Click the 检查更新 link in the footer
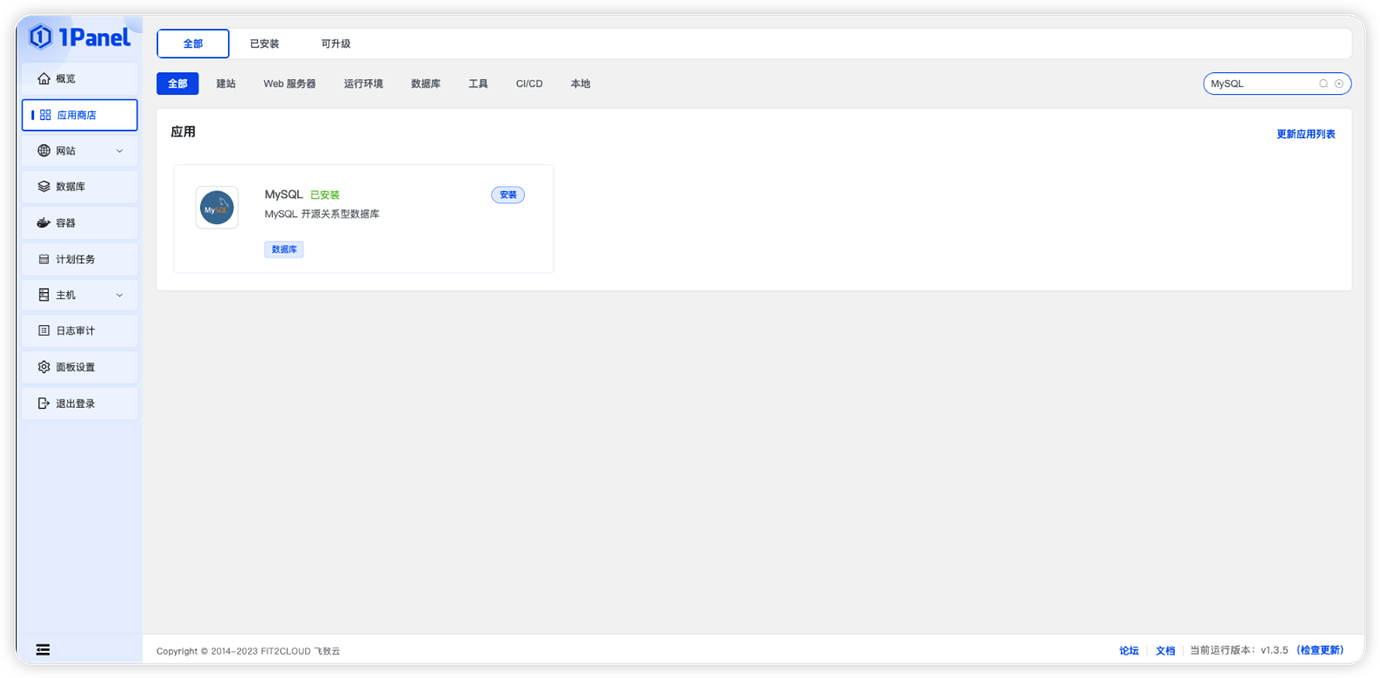Viewport: 1380px width, 678px height. [1318, 650]
